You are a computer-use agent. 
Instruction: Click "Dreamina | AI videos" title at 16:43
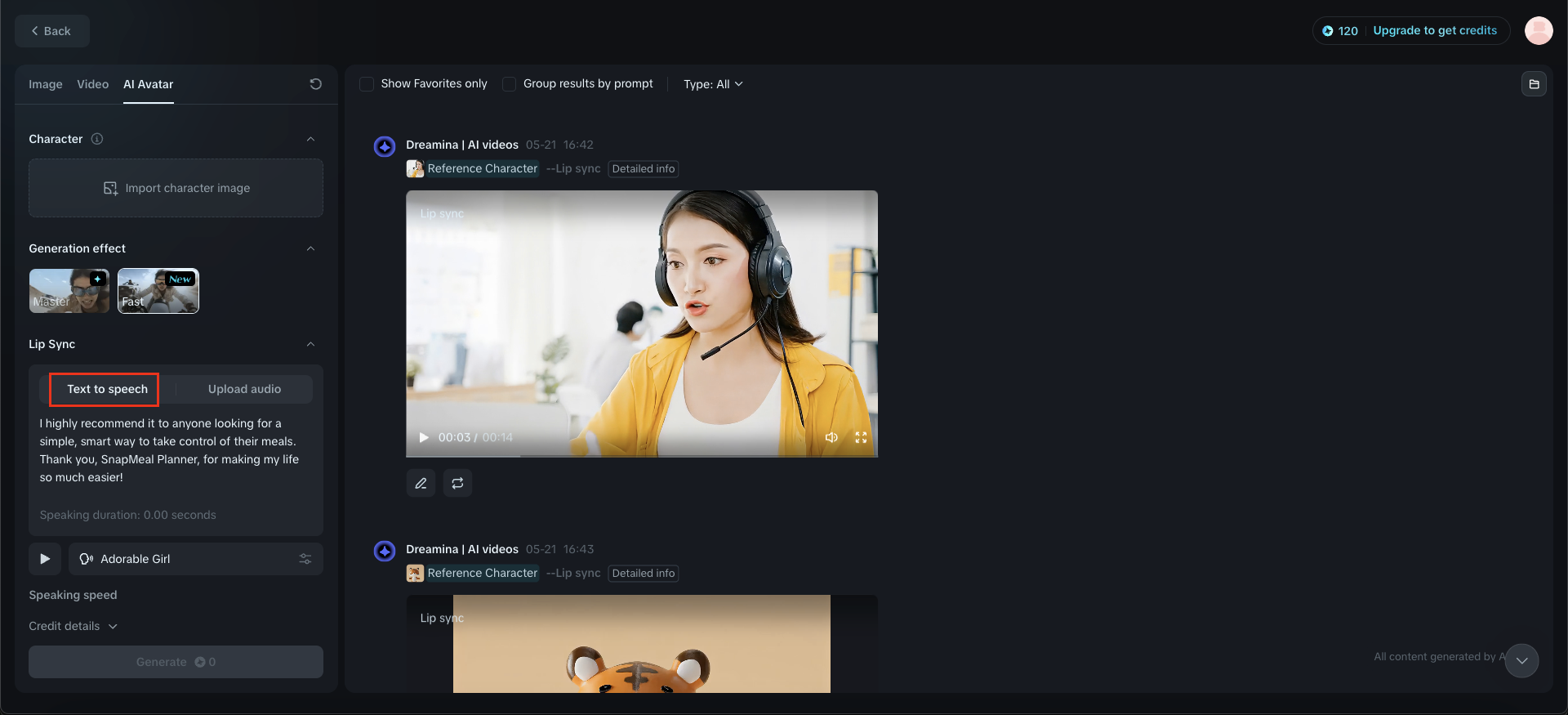click(x=462, y=549)
